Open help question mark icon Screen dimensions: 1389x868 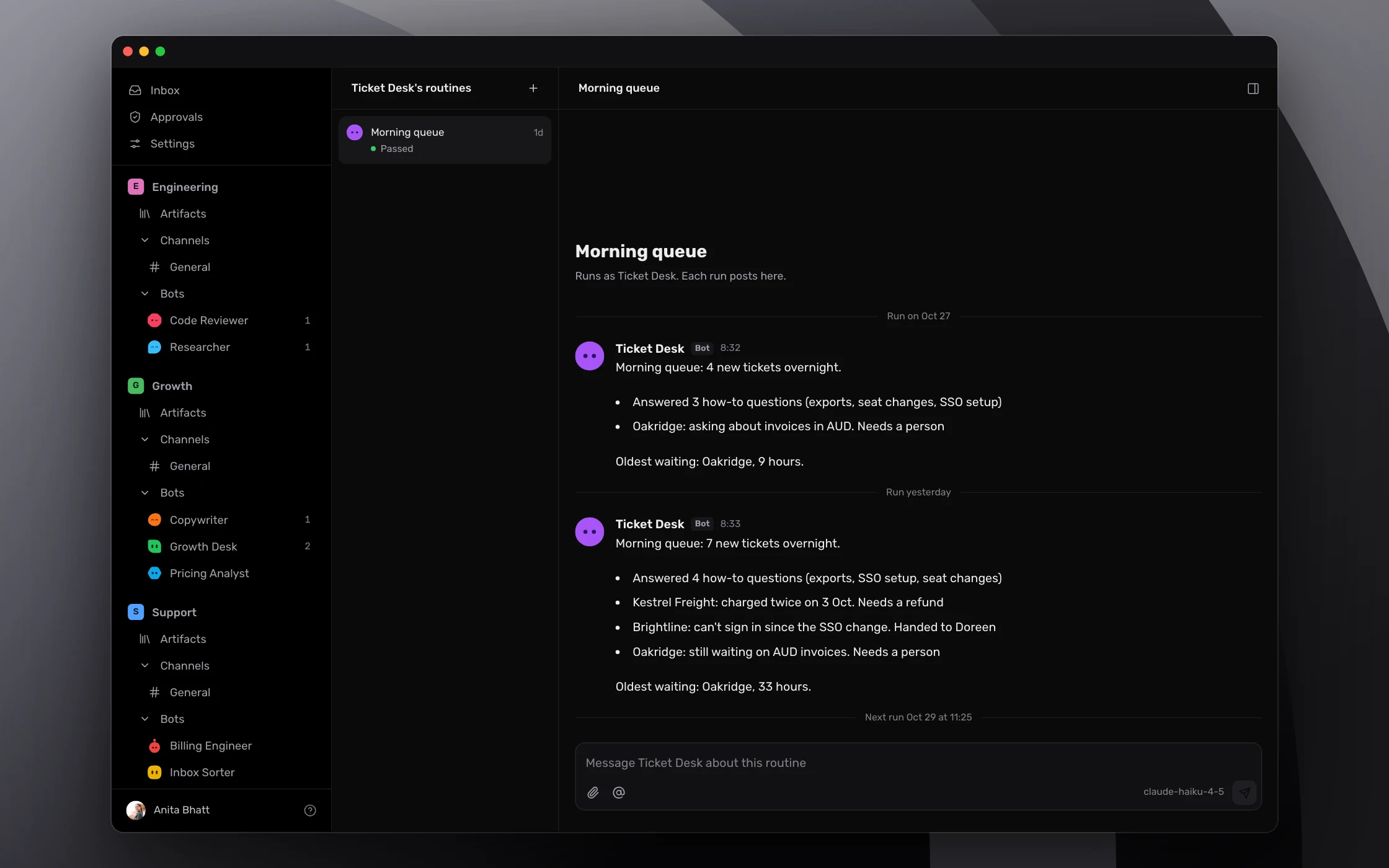pyautogui.click(x=310, y=810)
